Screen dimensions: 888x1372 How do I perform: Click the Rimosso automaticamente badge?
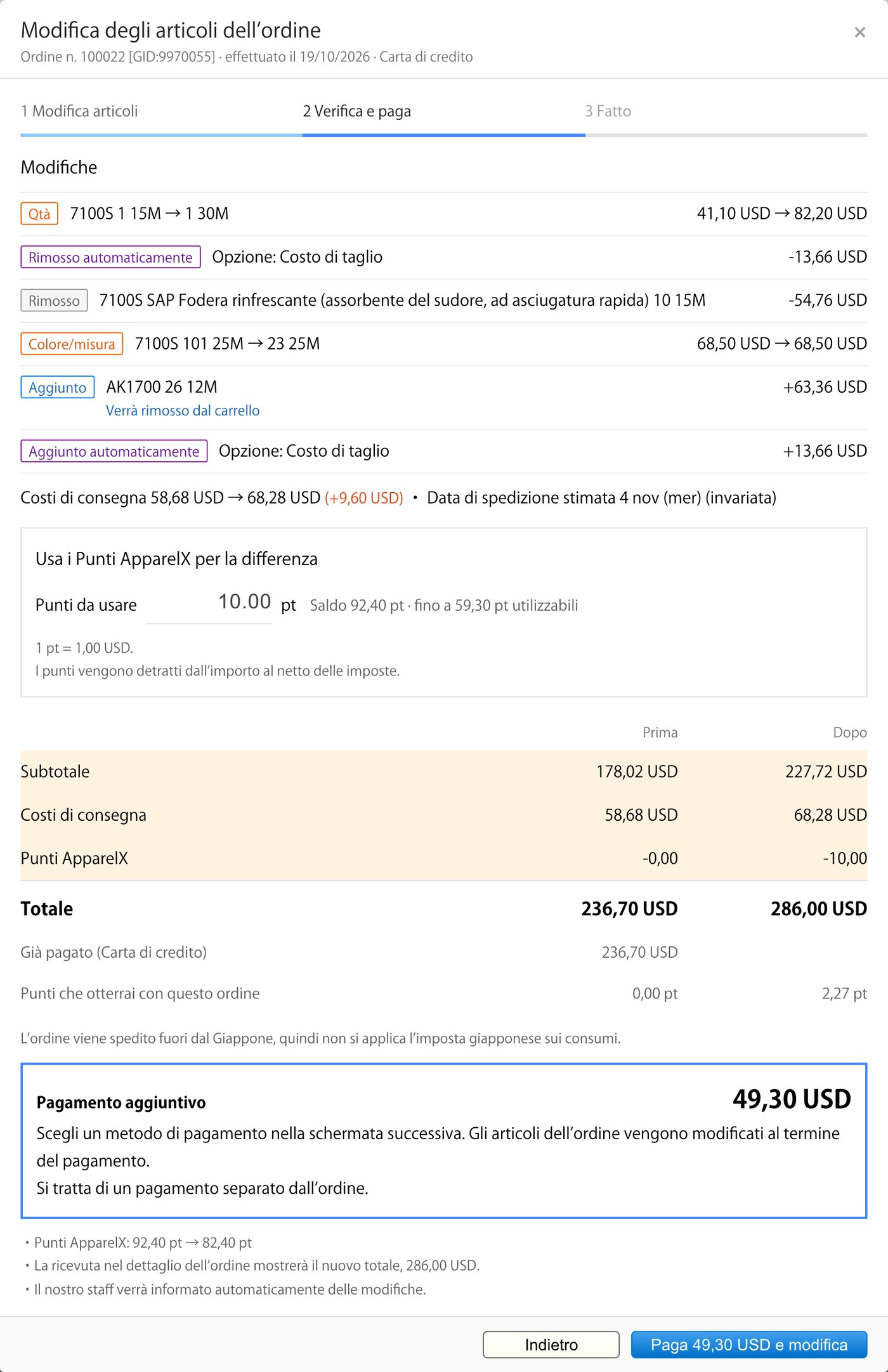(x=110, y=257)
